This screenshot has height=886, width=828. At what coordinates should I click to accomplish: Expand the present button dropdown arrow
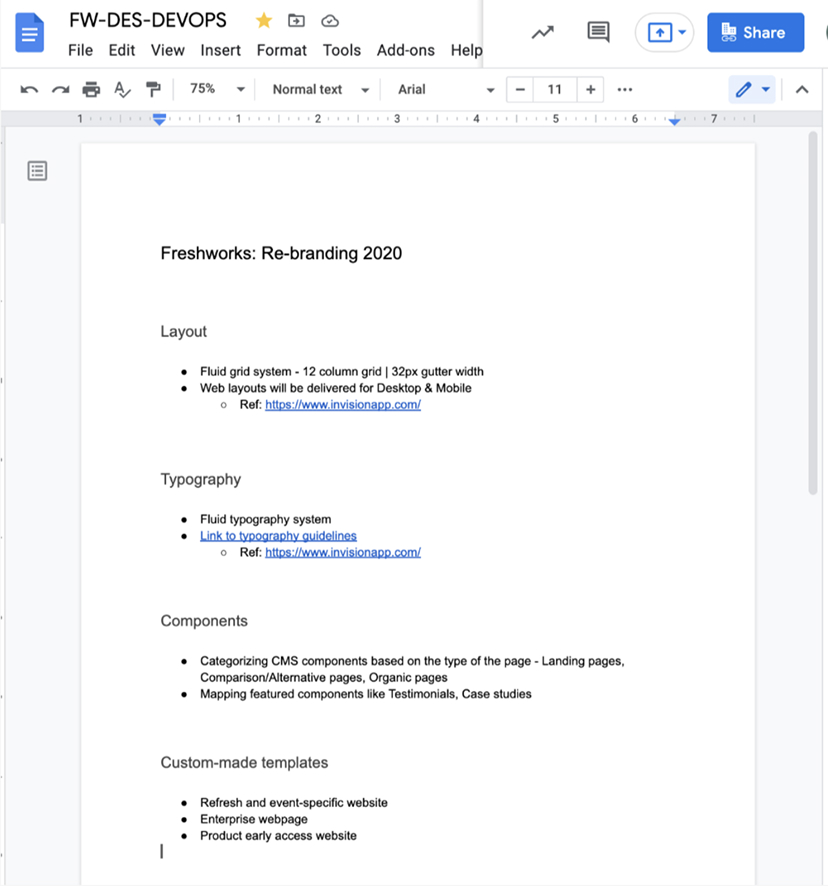coord(682,32)
